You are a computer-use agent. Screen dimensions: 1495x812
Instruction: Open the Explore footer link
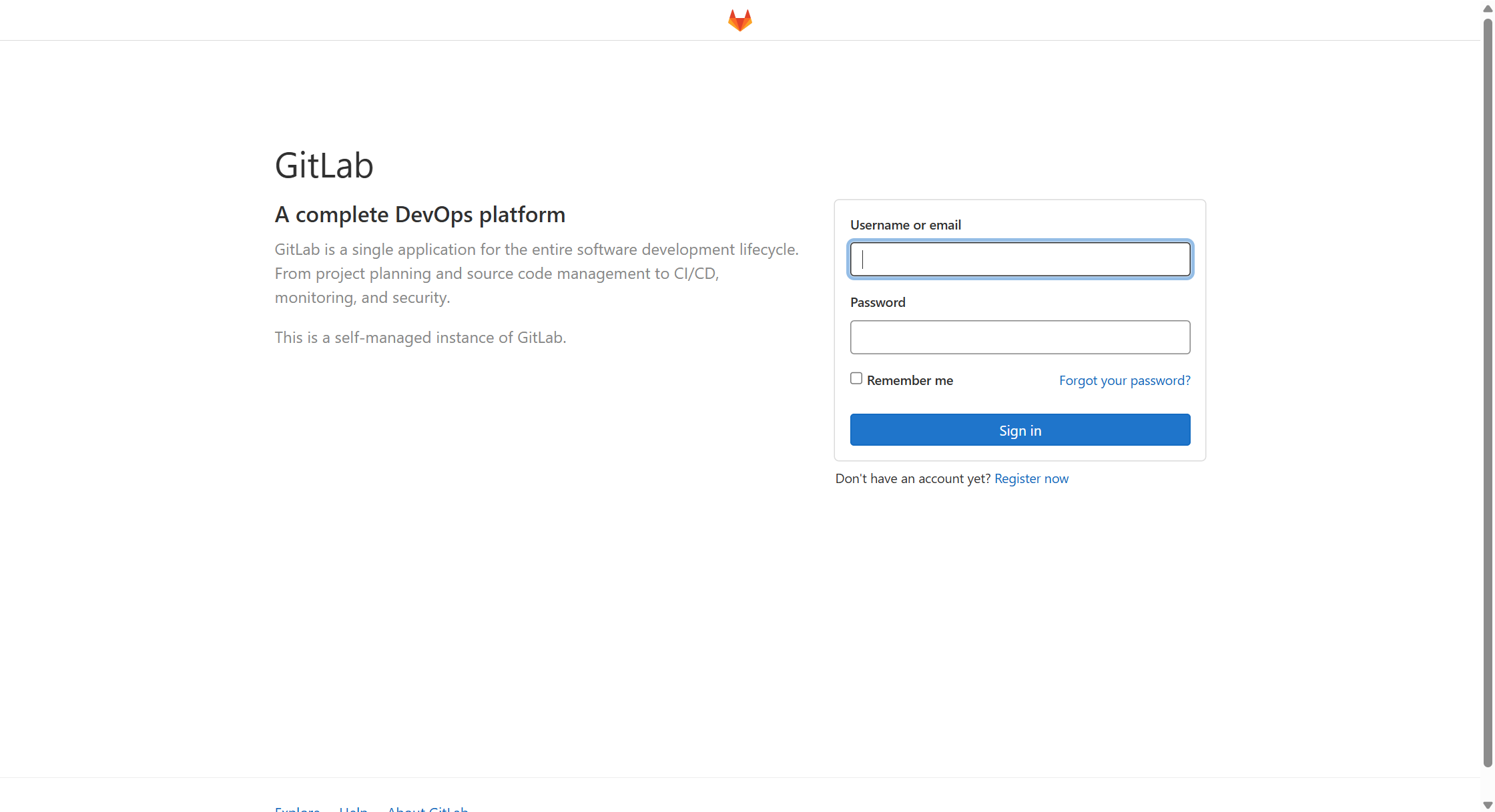(297, 809)
